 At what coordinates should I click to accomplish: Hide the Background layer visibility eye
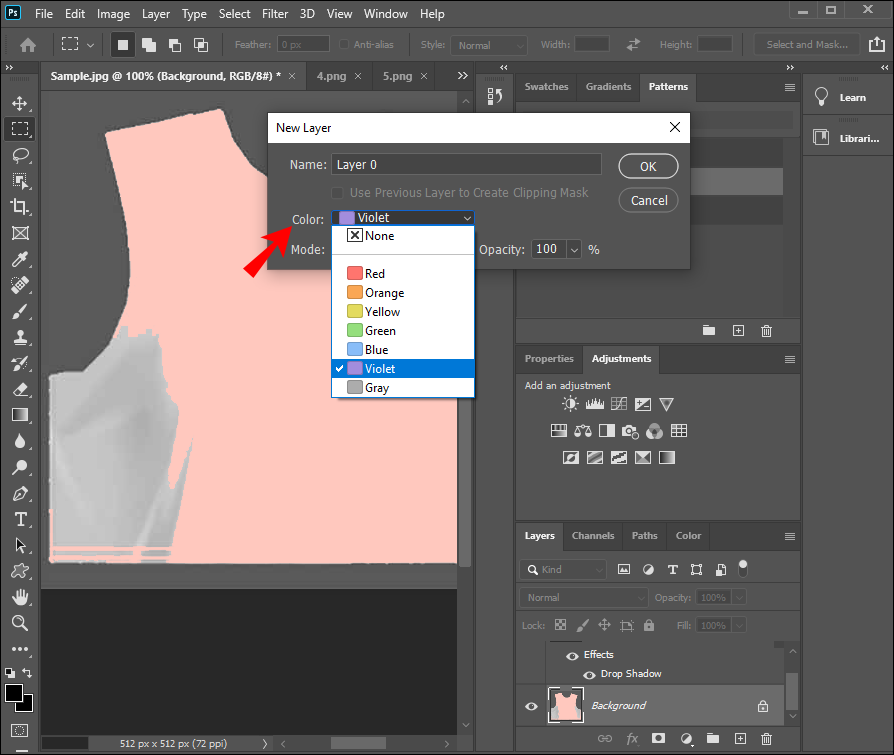pos(531,706)
